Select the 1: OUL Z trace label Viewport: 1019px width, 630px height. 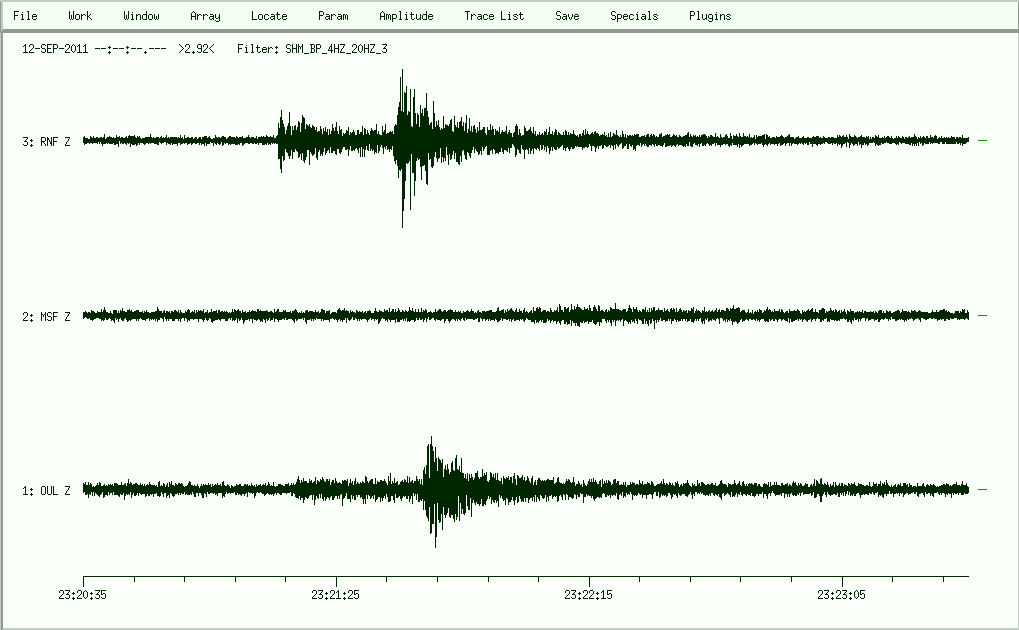click(46, 491)
